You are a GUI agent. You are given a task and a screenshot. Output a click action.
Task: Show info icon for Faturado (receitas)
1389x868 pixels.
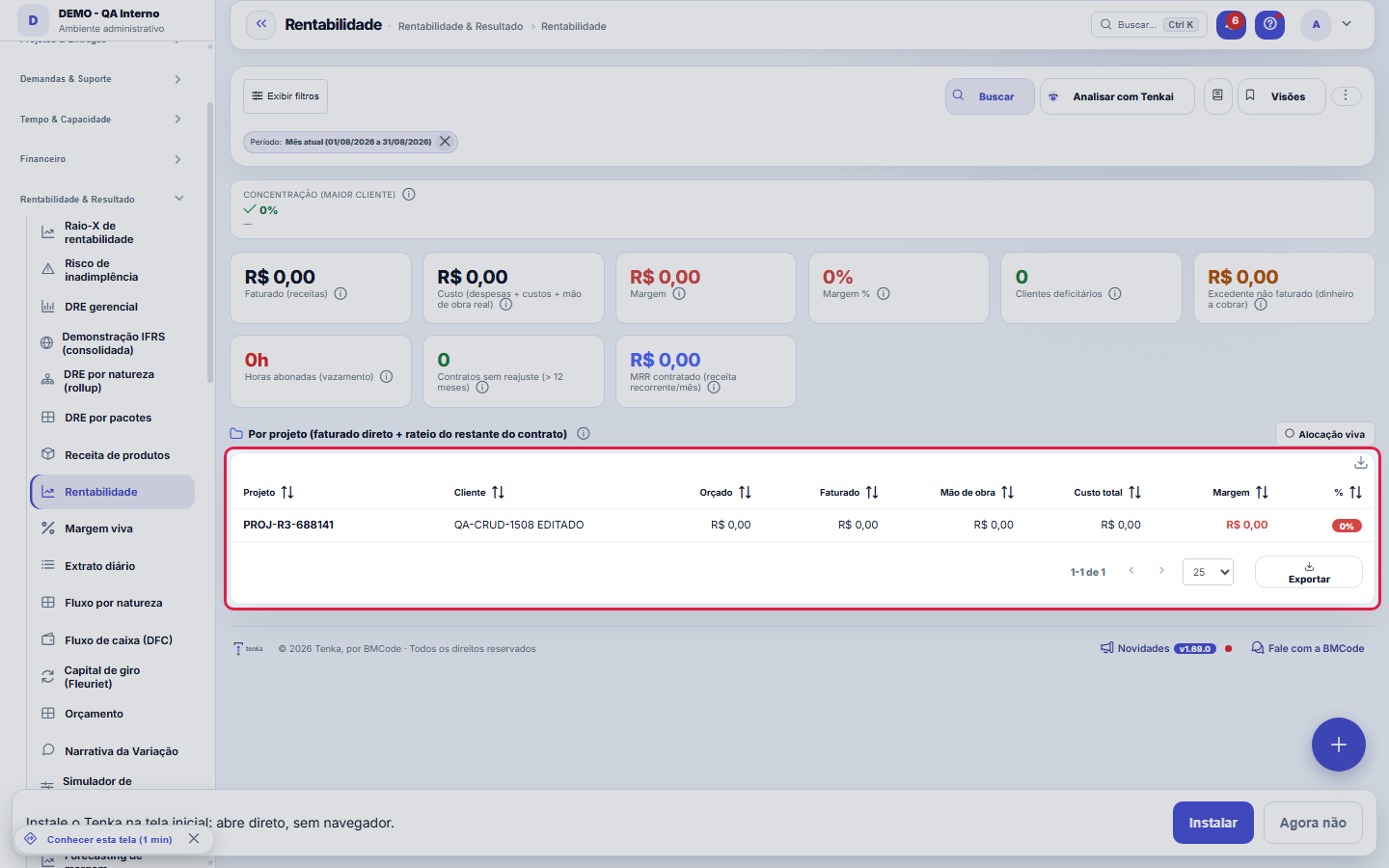pos(340,294)
